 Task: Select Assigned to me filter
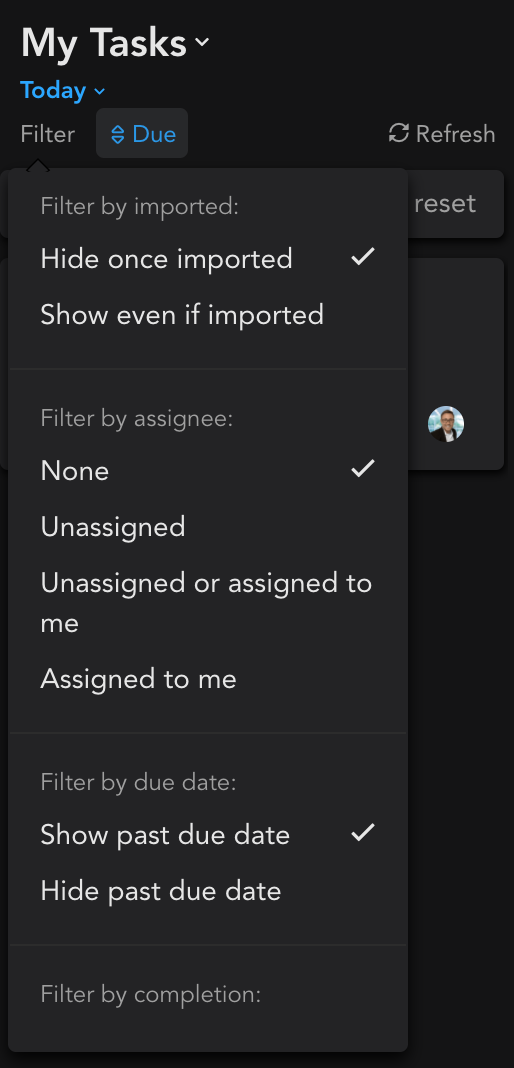(208, 679)
